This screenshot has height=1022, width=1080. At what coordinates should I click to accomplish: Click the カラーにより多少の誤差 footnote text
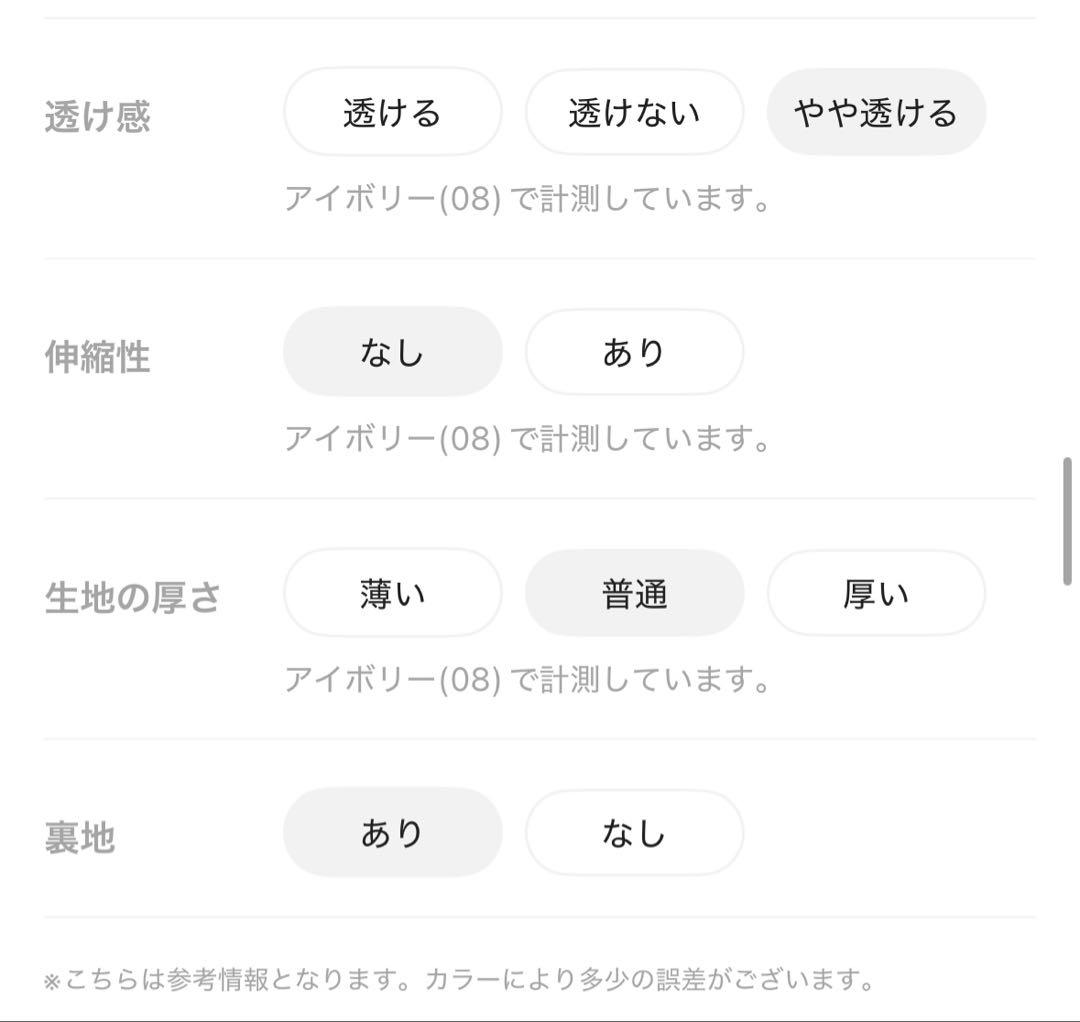point(650,979)
